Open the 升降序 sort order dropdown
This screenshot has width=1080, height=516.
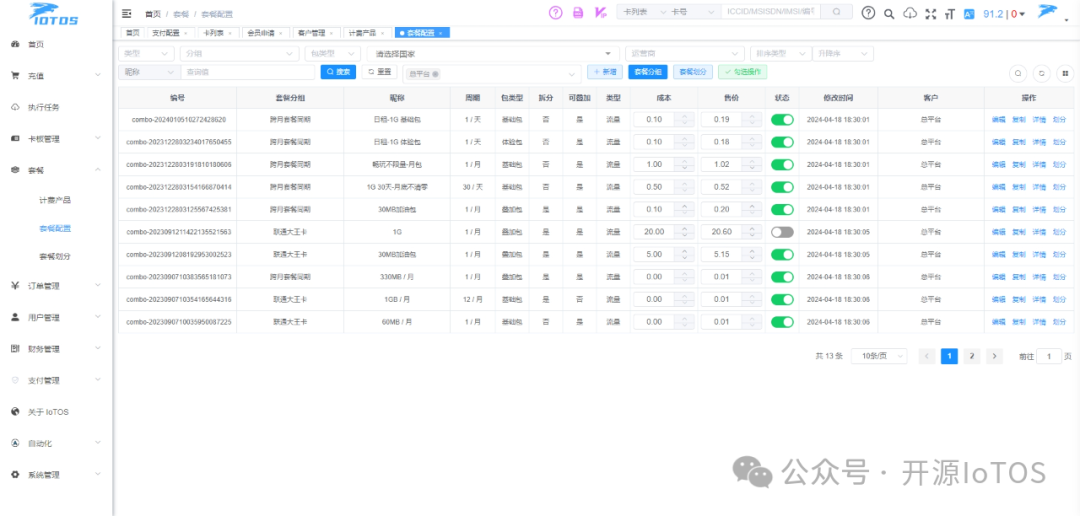click(843, 54)
